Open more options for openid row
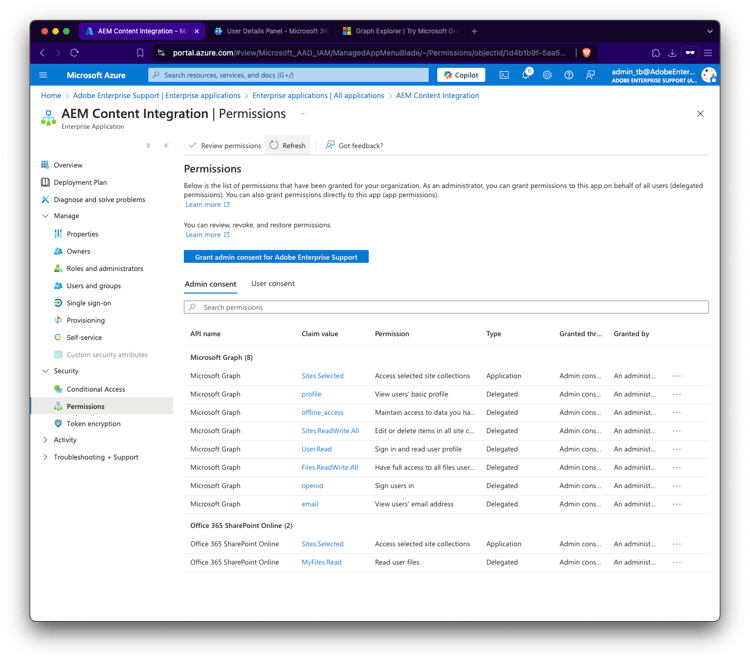Screen dimensions: 750x661 pos(676,485)
